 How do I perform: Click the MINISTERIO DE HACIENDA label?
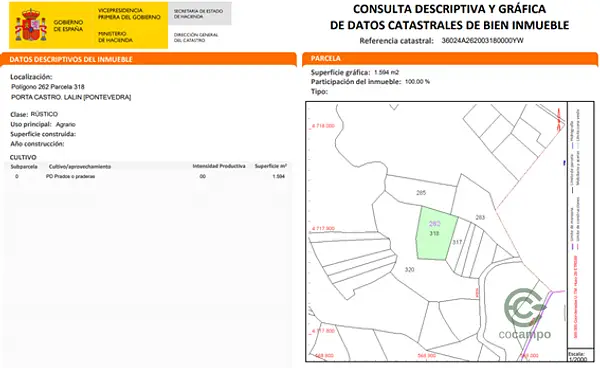(x=115, y=37)
